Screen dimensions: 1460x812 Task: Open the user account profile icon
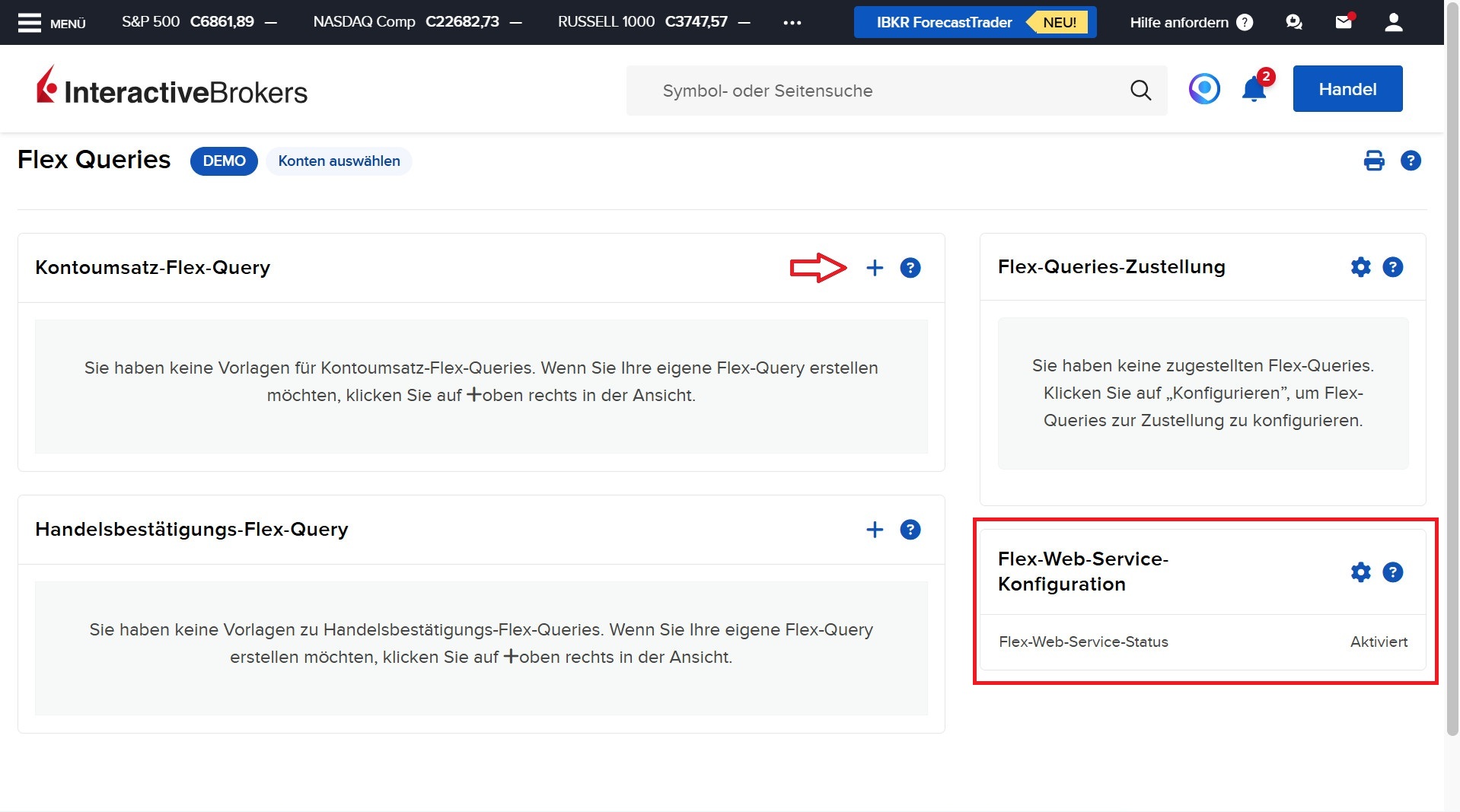coord(1394,23)
